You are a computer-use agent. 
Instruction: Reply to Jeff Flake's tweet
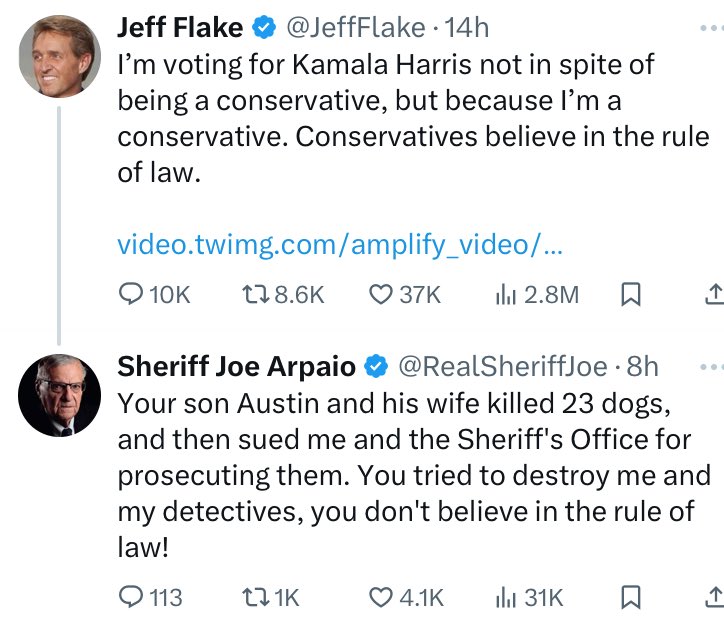132,294
